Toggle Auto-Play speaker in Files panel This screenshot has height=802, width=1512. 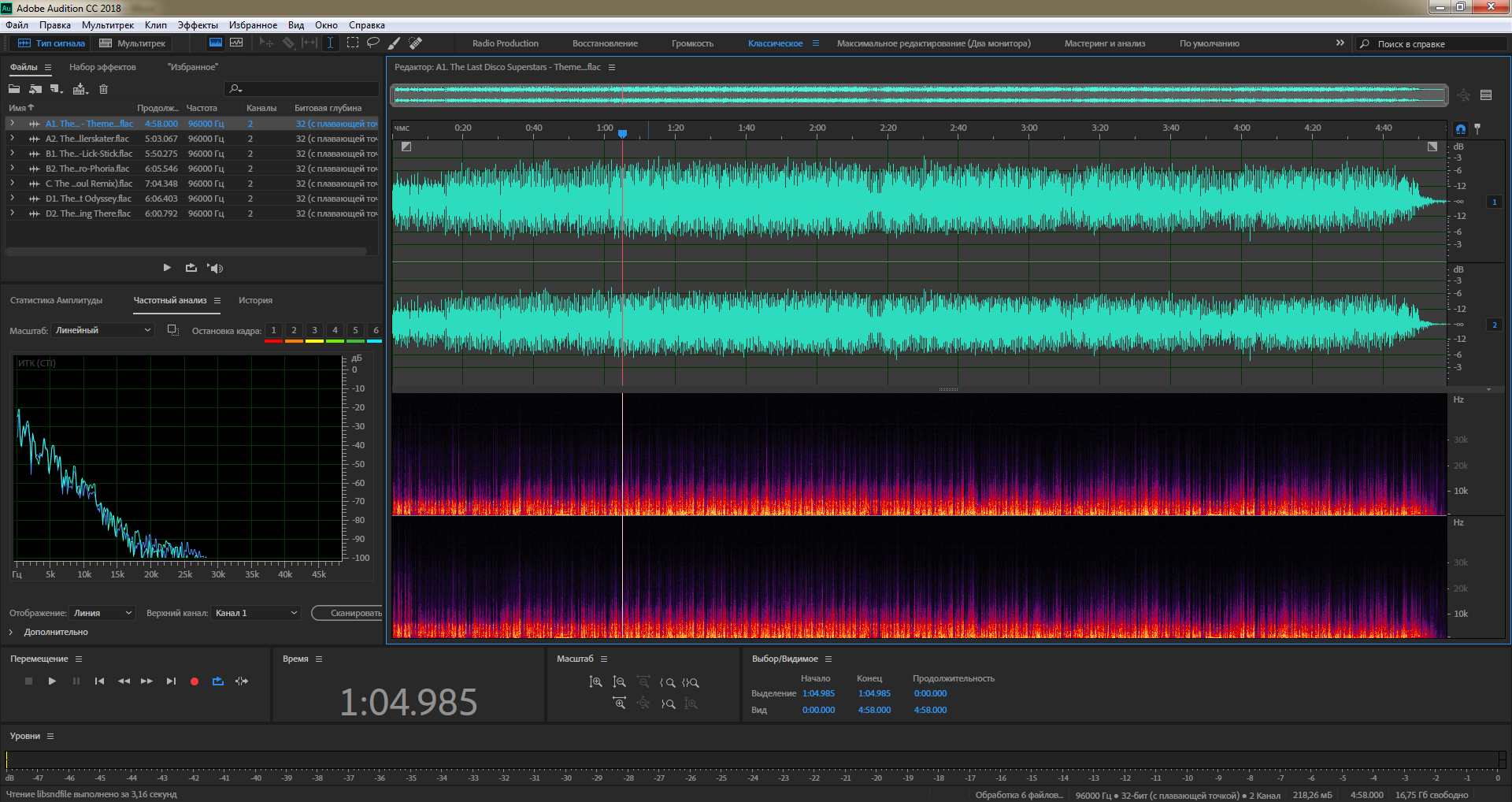tap(215, 268)
